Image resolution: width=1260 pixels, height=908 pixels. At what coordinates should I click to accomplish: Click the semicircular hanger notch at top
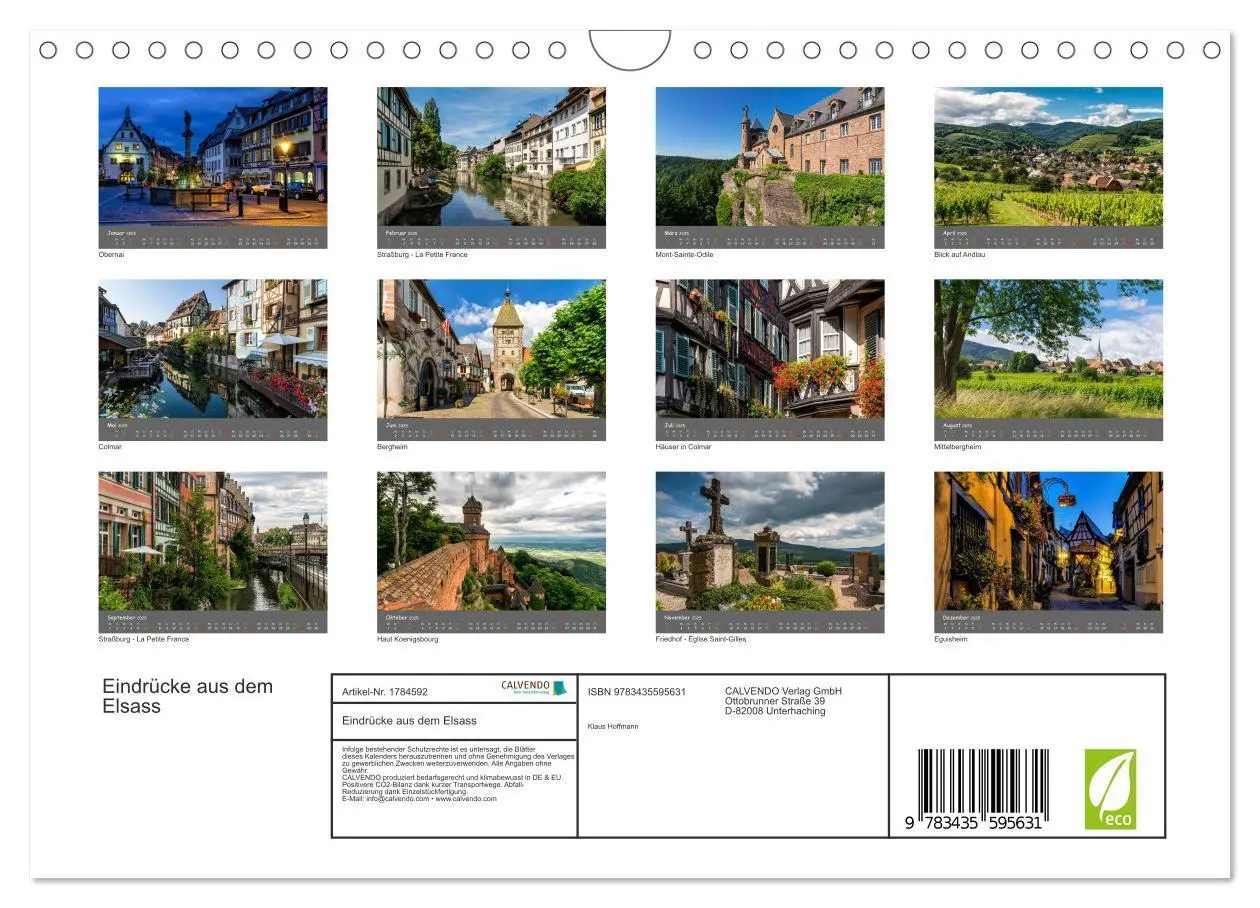tap(630, 50)
